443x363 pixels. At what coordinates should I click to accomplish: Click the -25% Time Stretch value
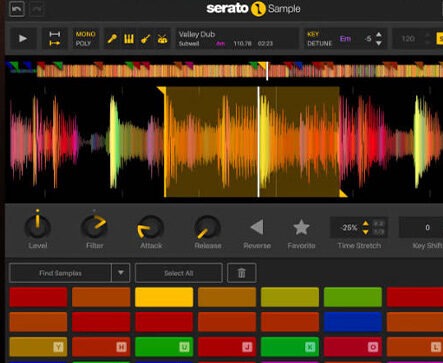[349, 228]
